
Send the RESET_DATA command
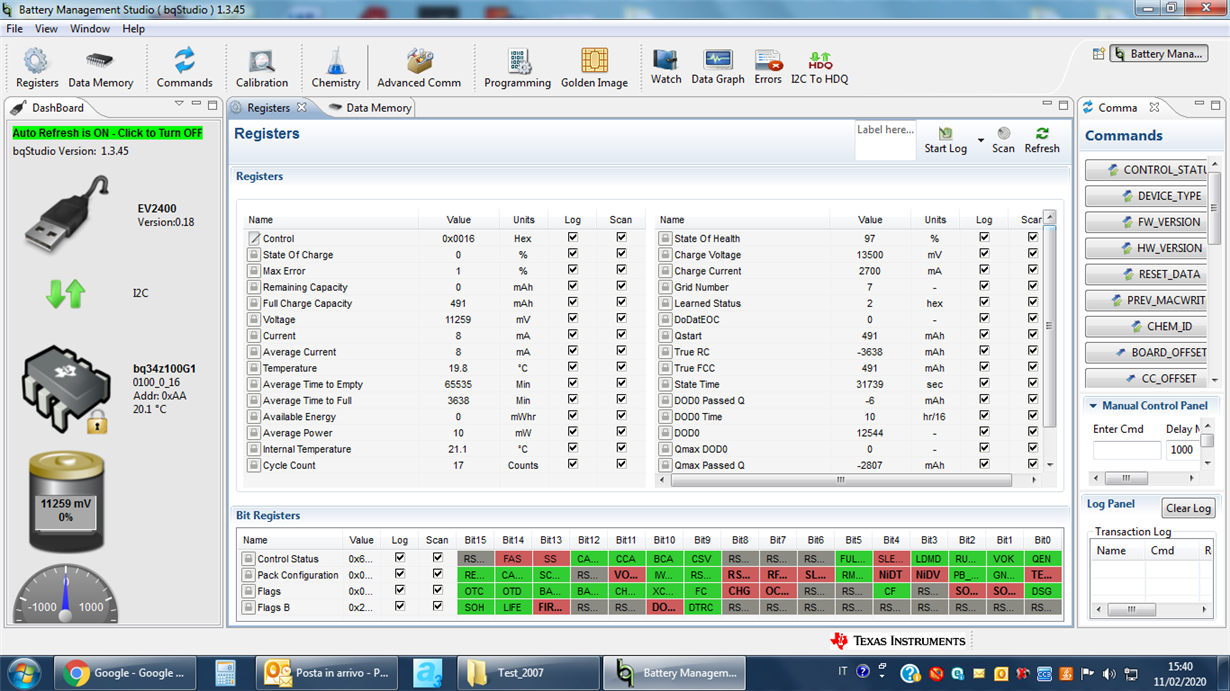point(1147,274)
